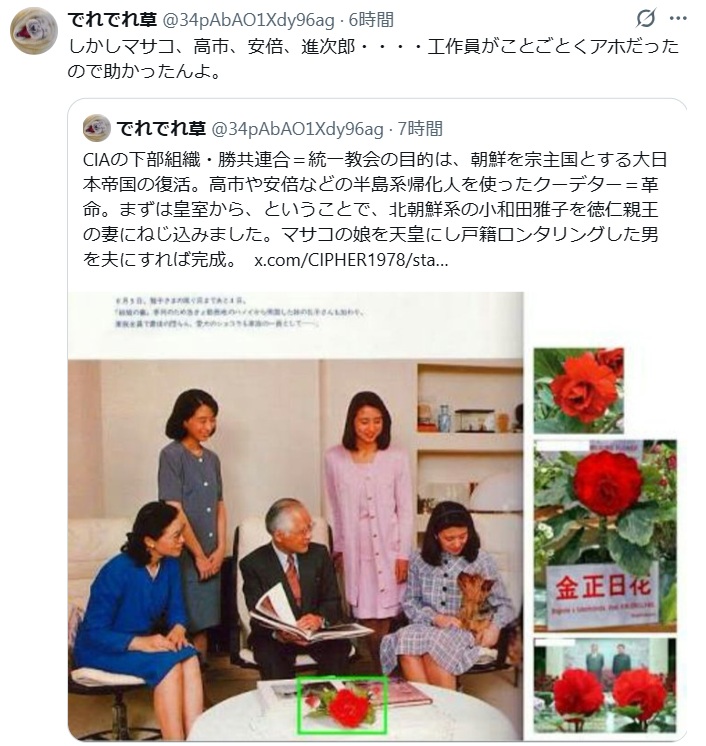View the bottom two red flowers image
This screenshot has width=706, height=746.
click(605, 685)
